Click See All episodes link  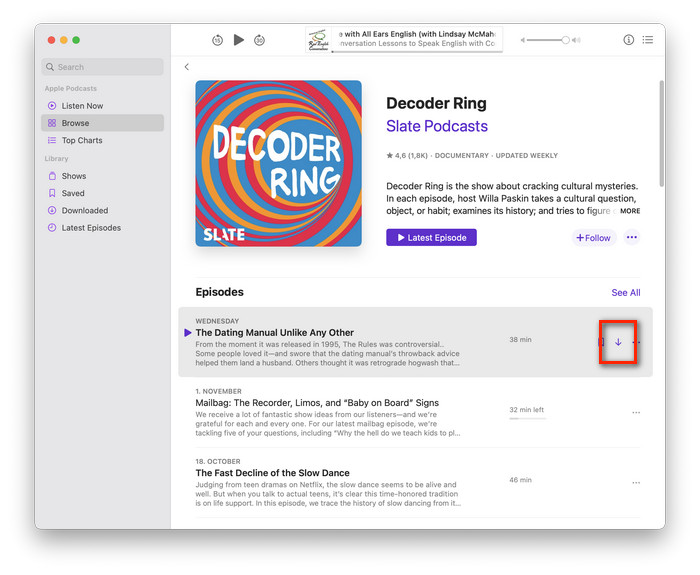click(x=625, y=293)
